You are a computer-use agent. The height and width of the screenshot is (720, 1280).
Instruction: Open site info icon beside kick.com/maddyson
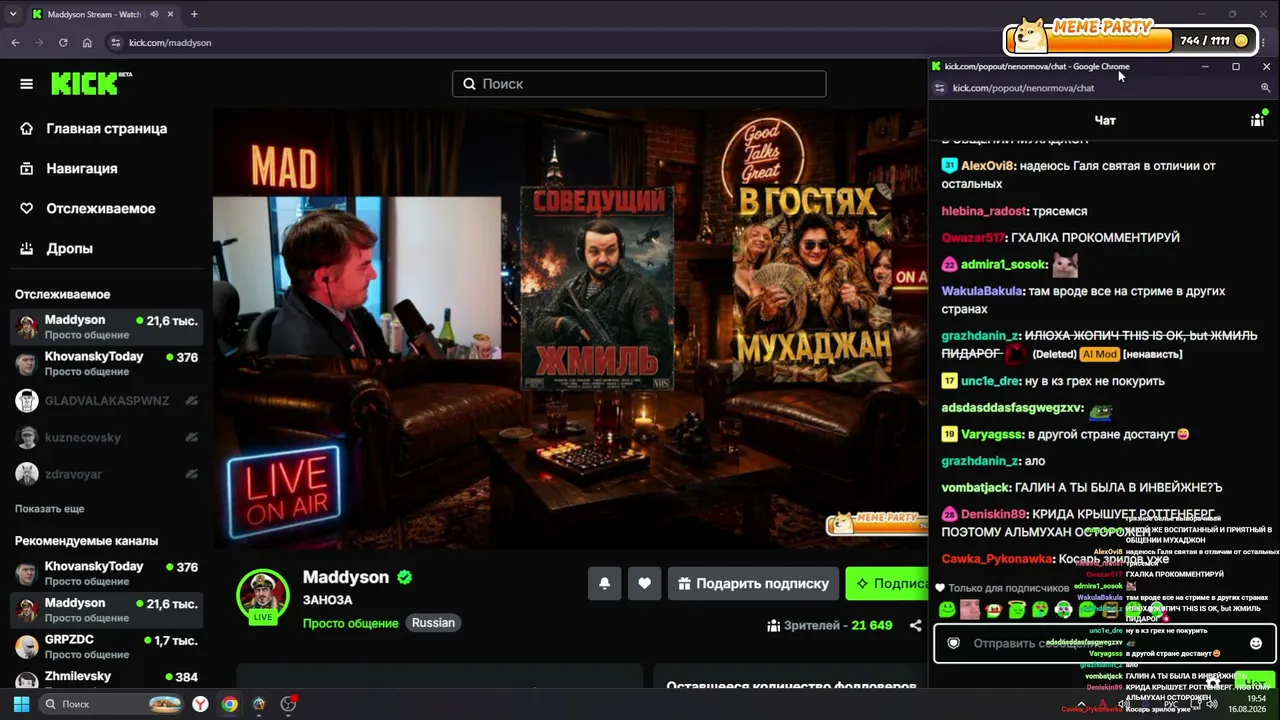pyautogui.click(x=116, y=43)
